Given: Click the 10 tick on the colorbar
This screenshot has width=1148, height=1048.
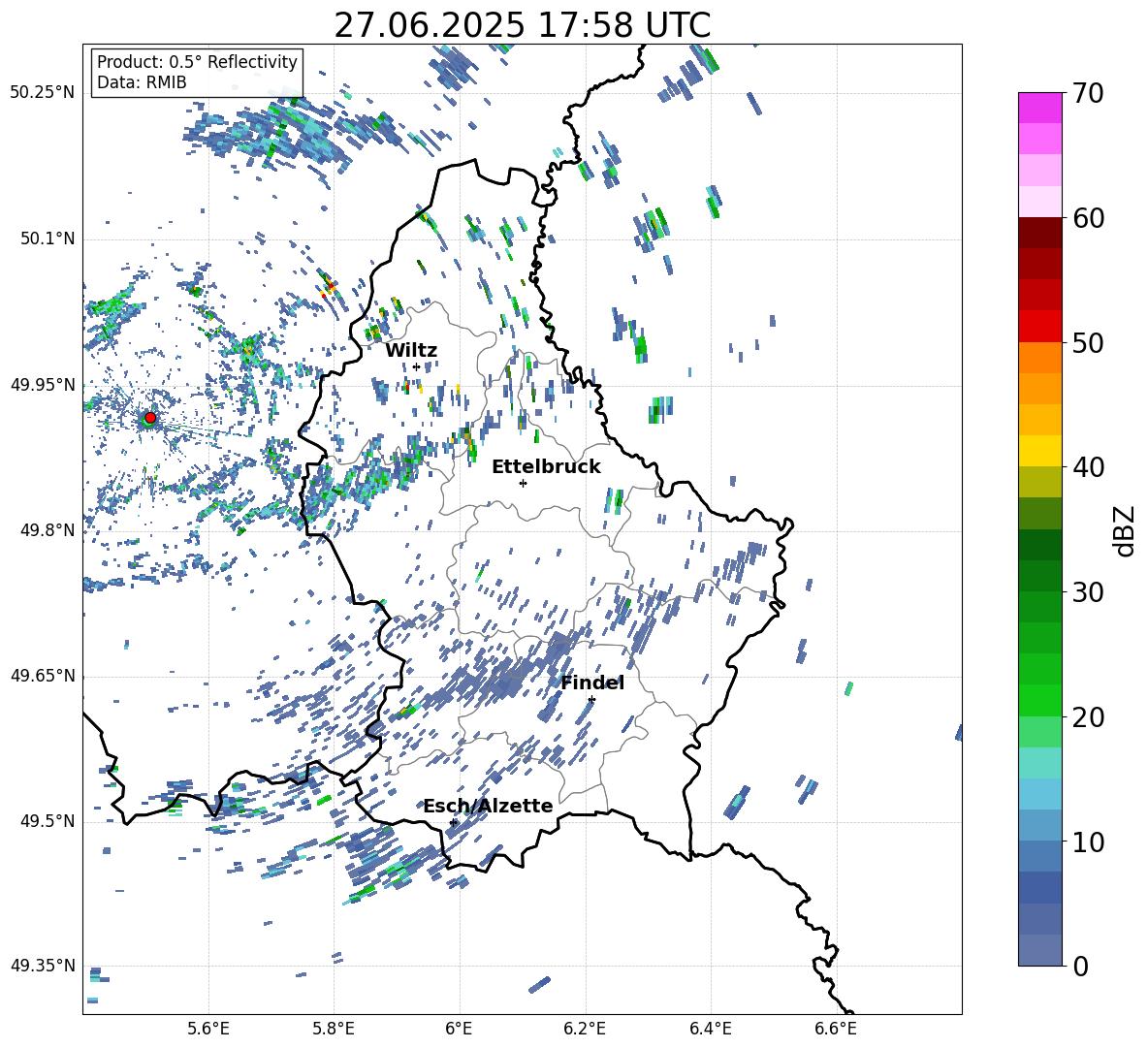Looking at the screenshot, I should pos(1088,842).
